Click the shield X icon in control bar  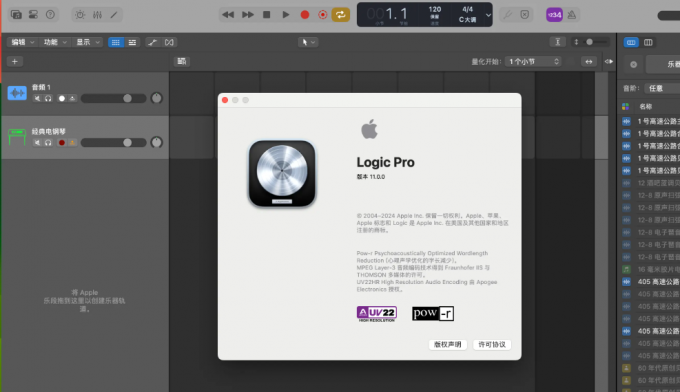(525, 15)
